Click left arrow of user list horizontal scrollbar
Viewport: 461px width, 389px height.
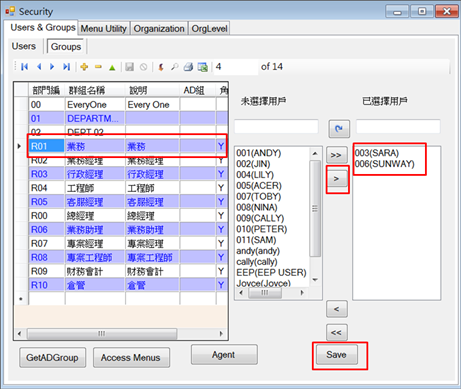click(x=241, y=293)
